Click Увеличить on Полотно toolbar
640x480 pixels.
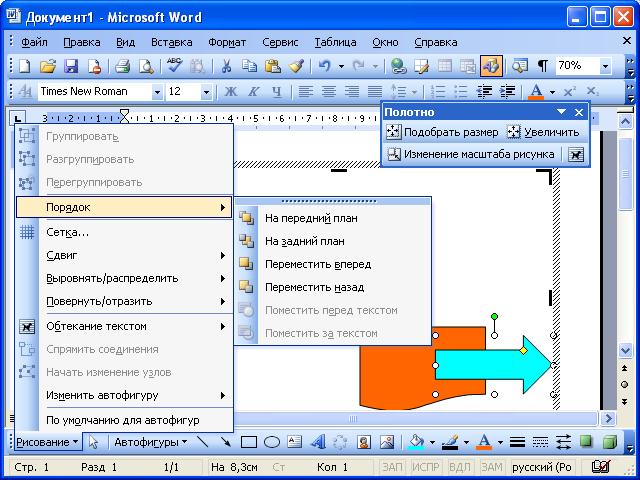pyautogui.click(x=544, y=132)
